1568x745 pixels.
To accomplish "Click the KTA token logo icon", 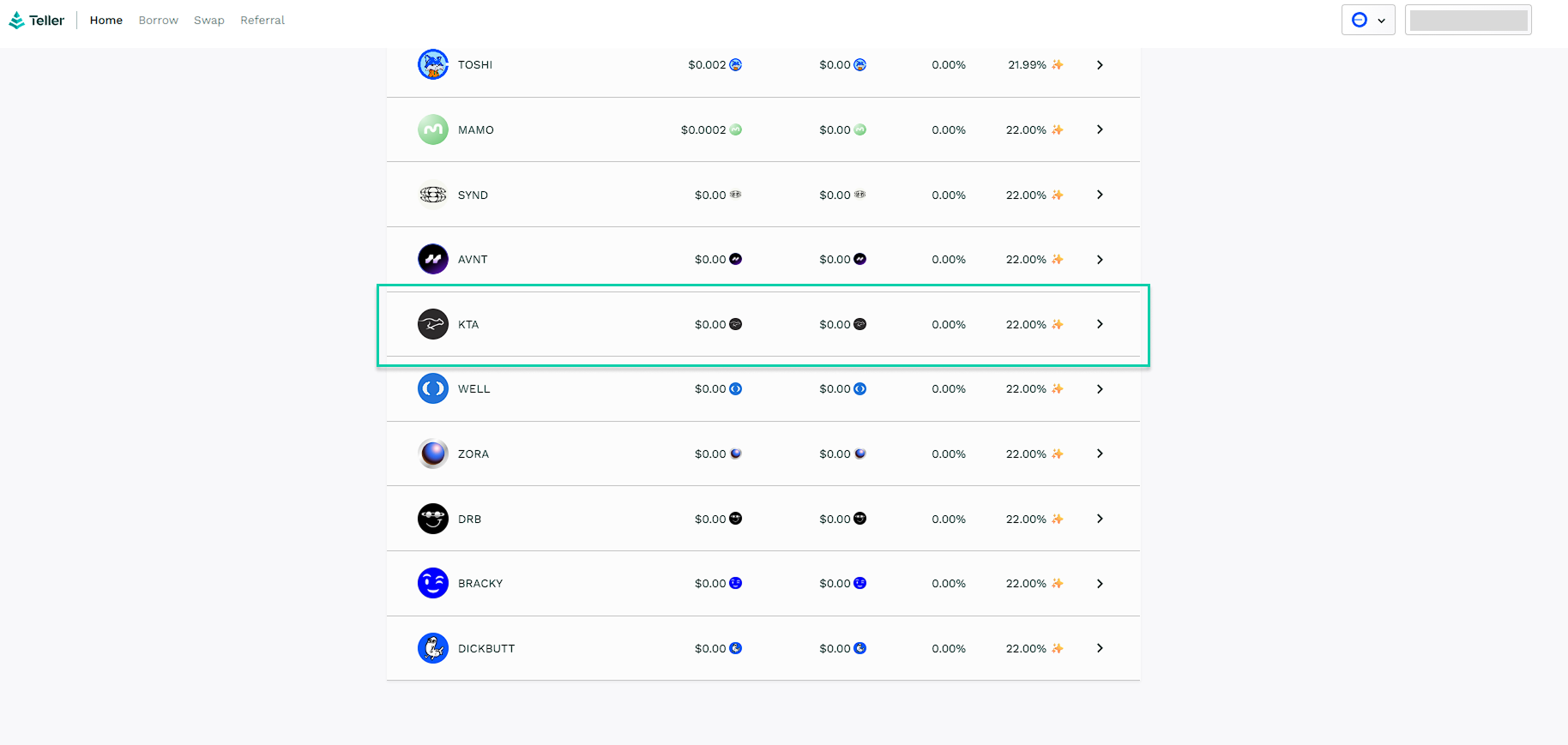I will [432, 324].
